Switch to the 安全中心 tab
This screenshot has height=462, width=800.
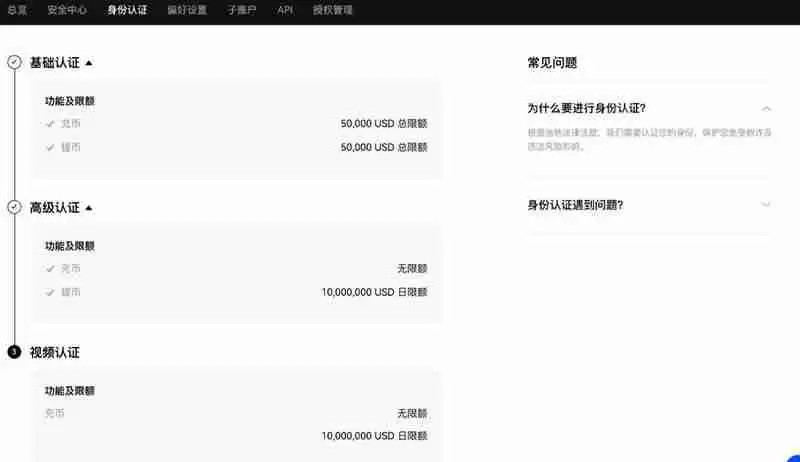pyautogui.click(x=67, y=10)
